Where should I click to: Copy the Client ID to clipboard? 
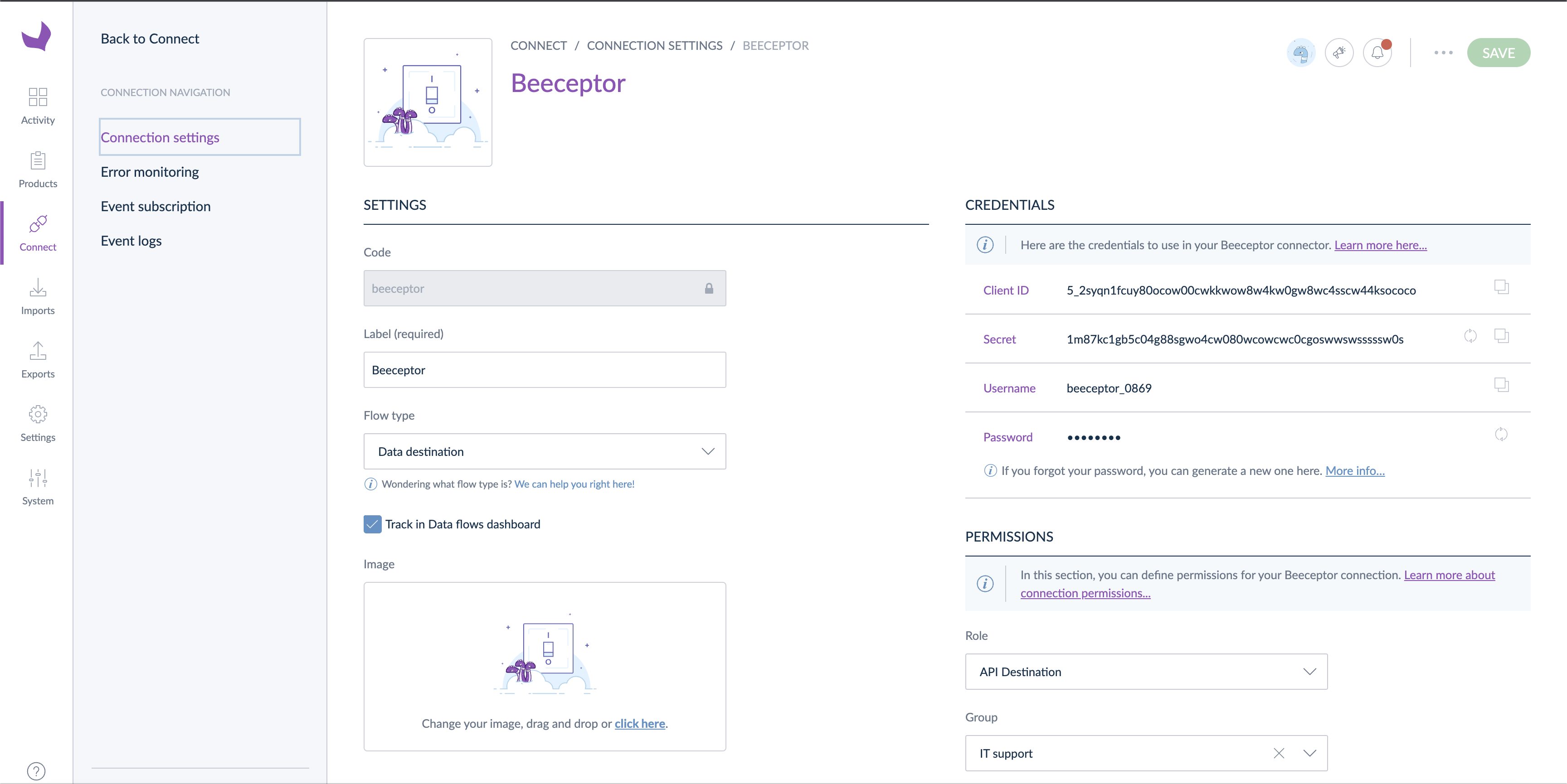click(x=1502, y=287)
